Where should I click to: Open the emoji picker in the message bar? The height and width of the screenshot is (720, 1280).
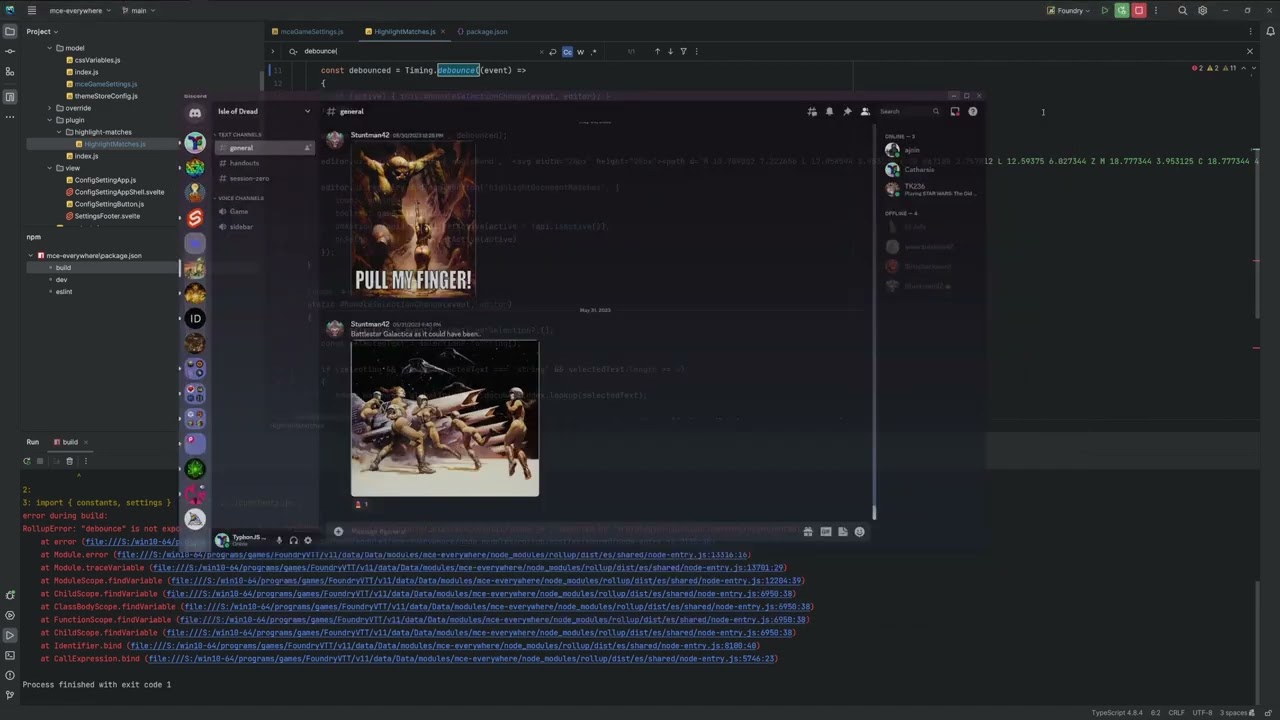(x=858, y=531)
